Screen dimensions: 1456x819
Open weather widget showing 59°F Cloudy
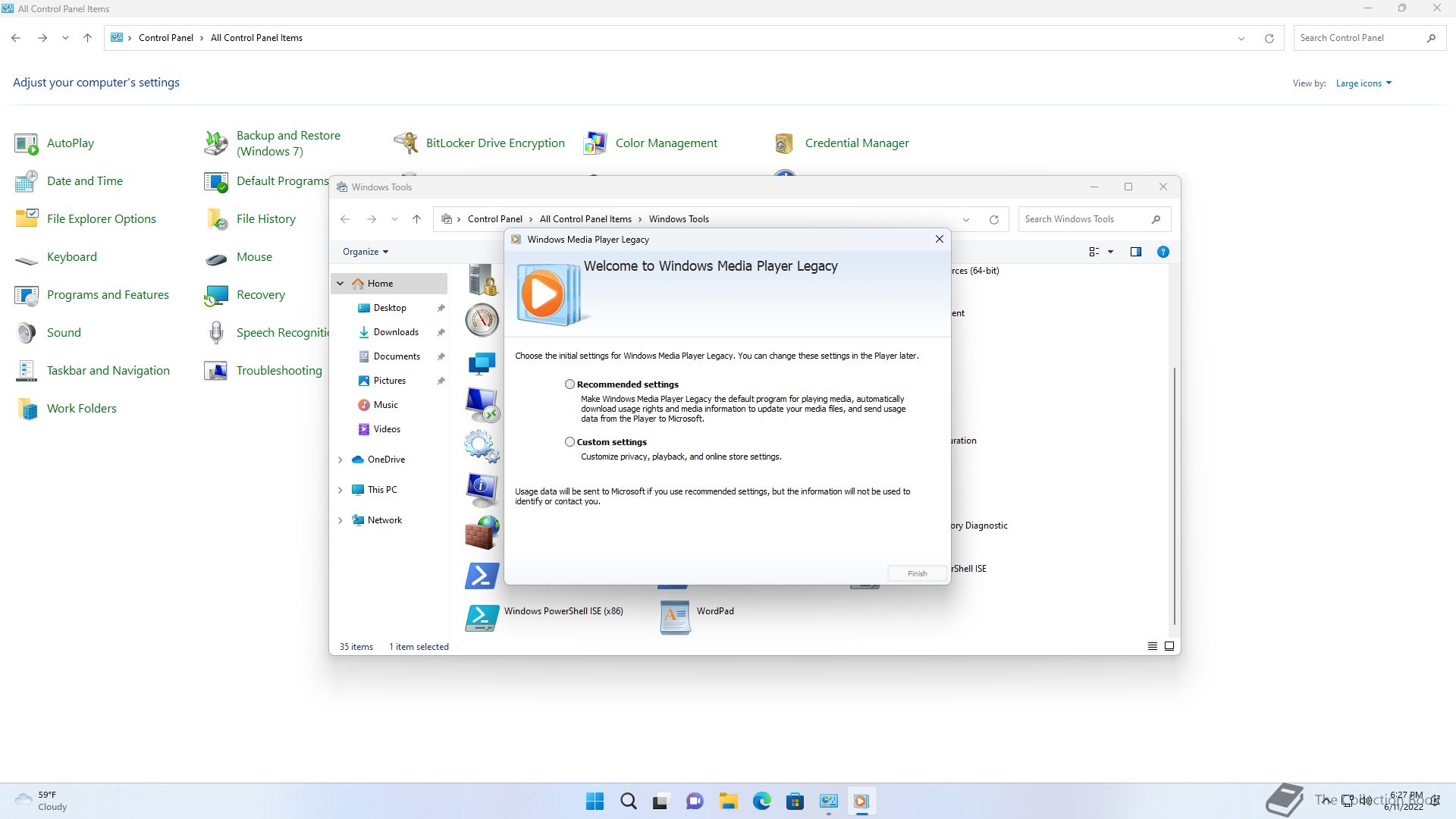click(x=42, y=801)
